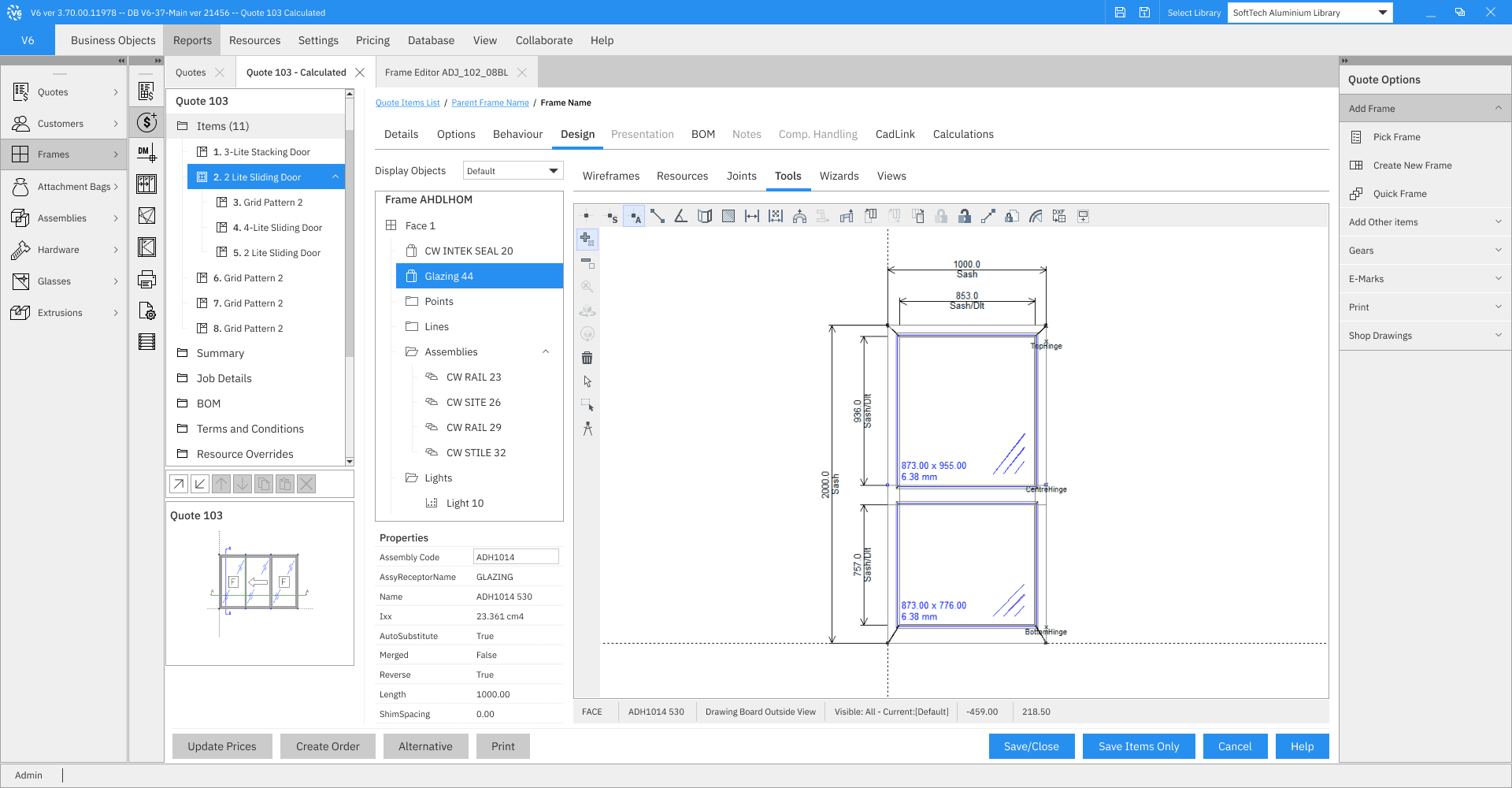
Task: Click the hatch fill tool icon
Action: click(x=728, y=216)
